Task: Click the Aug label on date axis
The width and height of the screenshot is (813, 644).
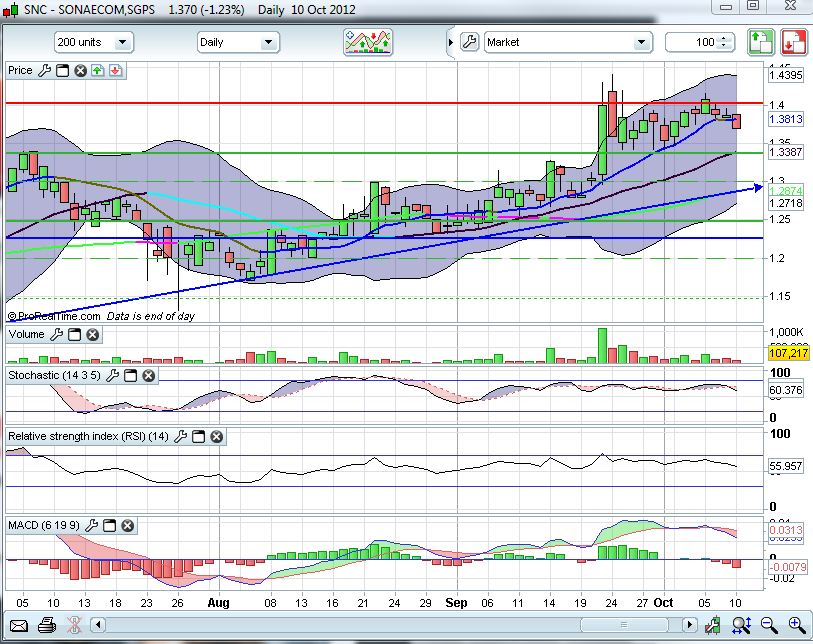Action: pyautogui.click(x=218, y=603)
